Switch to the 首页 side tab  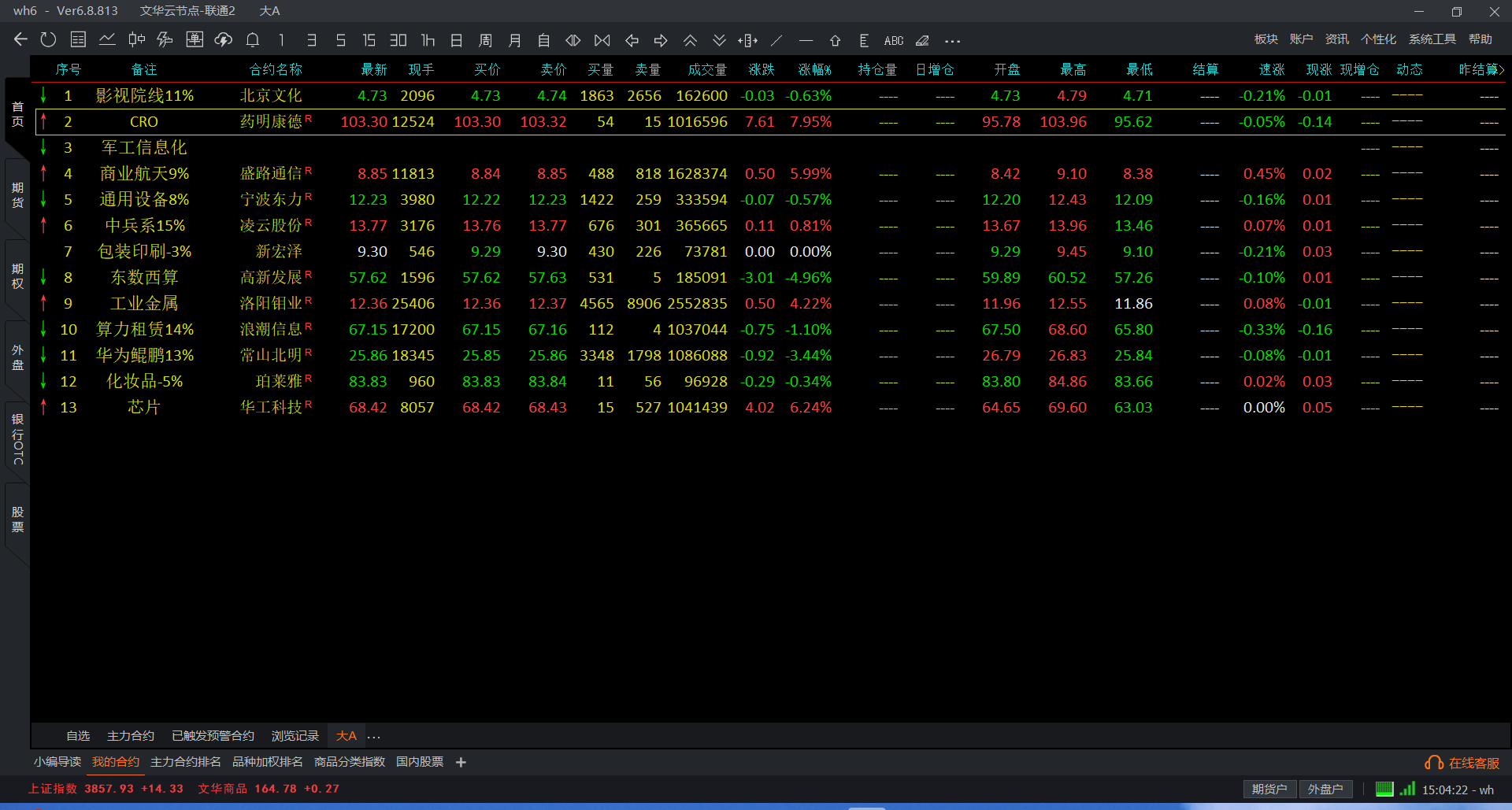click(17, 113)
